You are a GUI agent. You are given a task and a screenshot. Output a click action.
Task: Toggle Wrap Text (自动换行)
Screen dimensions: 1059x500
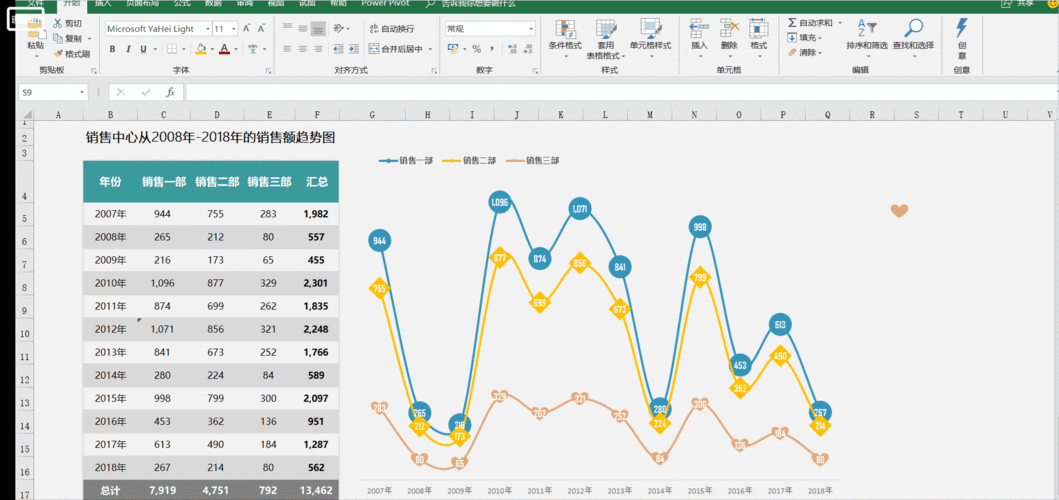click(x=392, y=29)
